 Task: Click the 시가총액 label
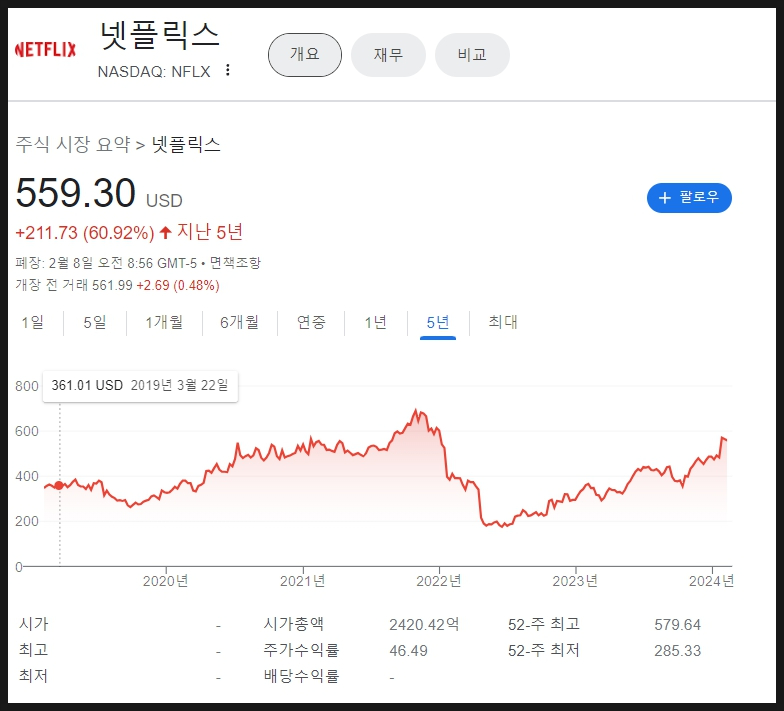[x=294, y=624]
